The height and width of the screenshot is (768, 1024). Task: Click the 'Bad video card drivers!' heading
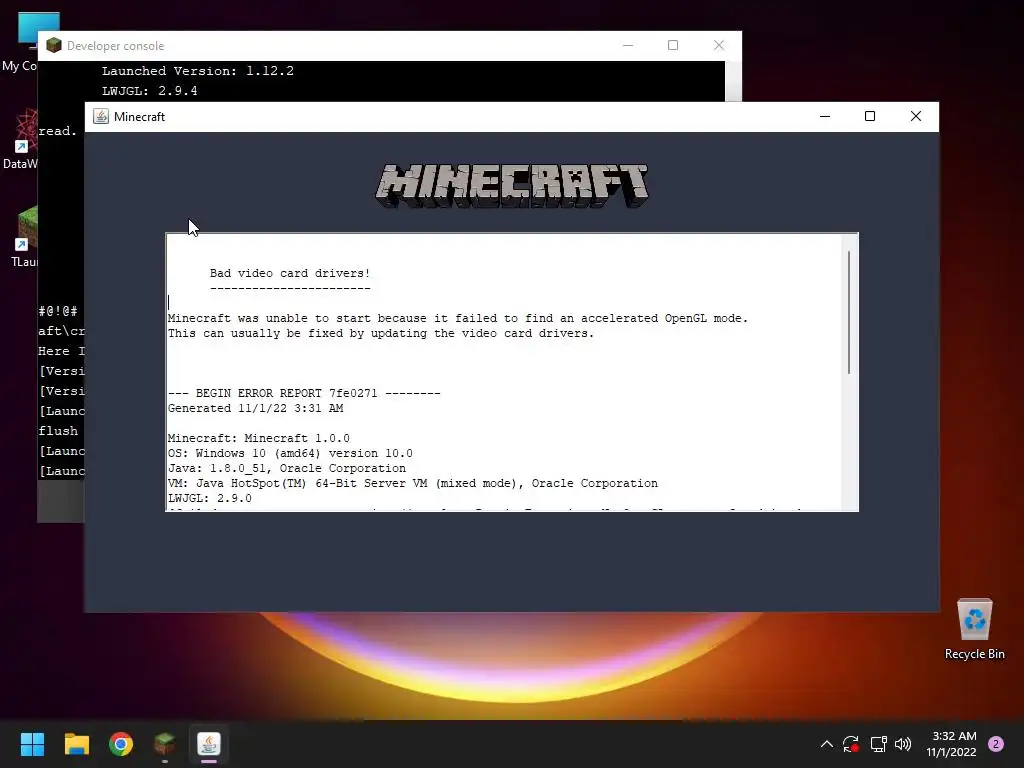(290, 273)
